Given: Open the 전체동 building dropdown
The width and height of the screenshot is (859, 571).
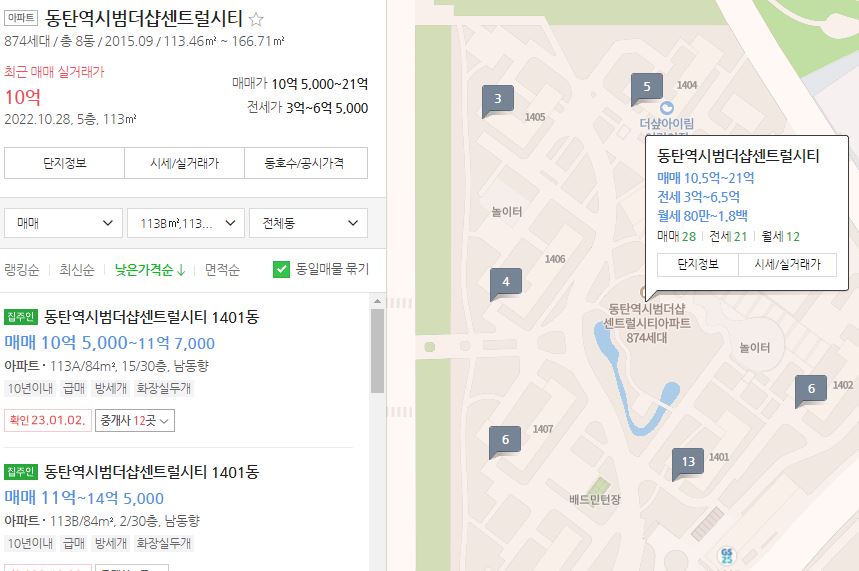Looking at the screenshot, I should pos(308,223).
